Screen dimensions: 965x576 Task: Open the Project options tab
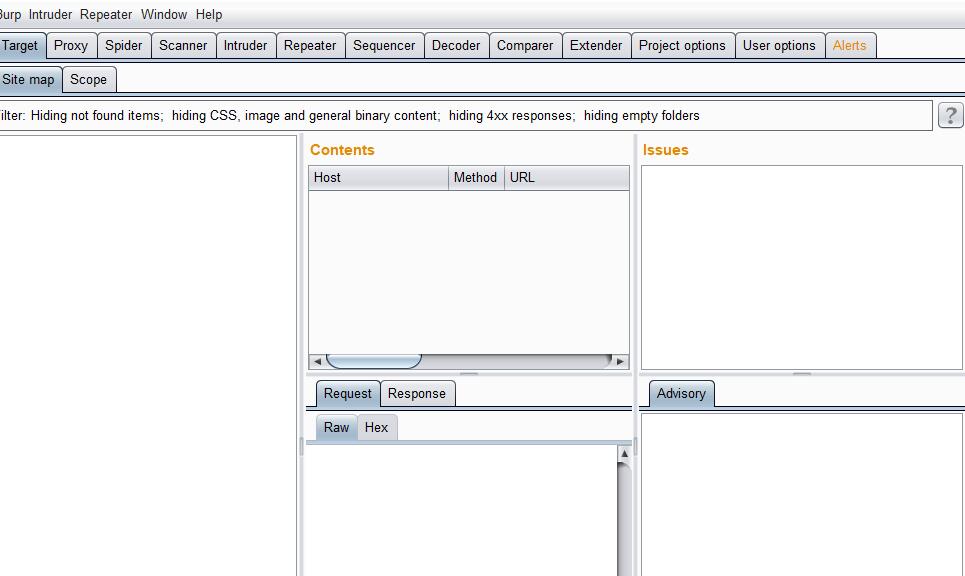[683, 46]
